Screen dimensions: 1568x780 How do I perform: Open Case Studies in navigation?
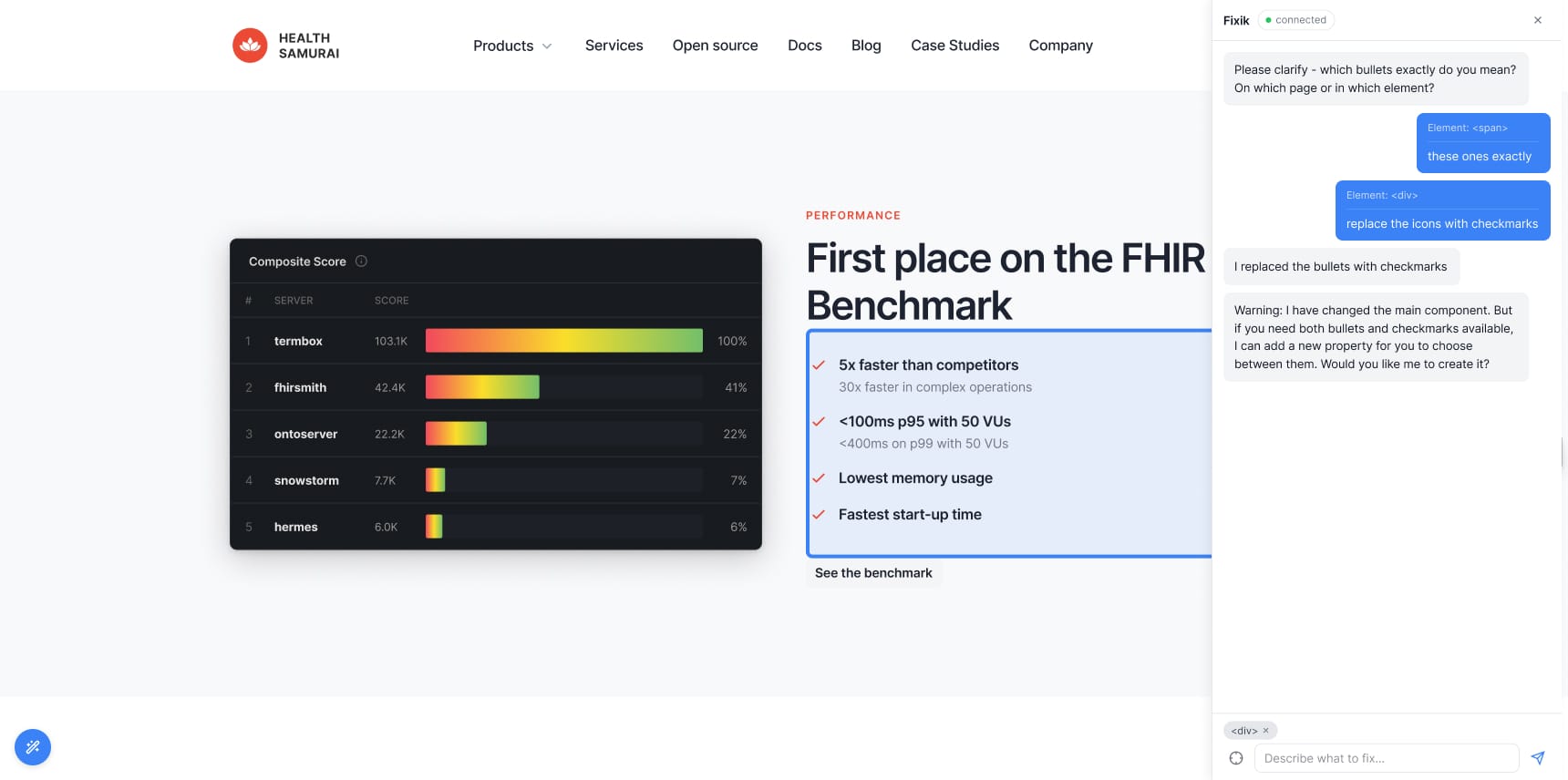coord(954,46)
